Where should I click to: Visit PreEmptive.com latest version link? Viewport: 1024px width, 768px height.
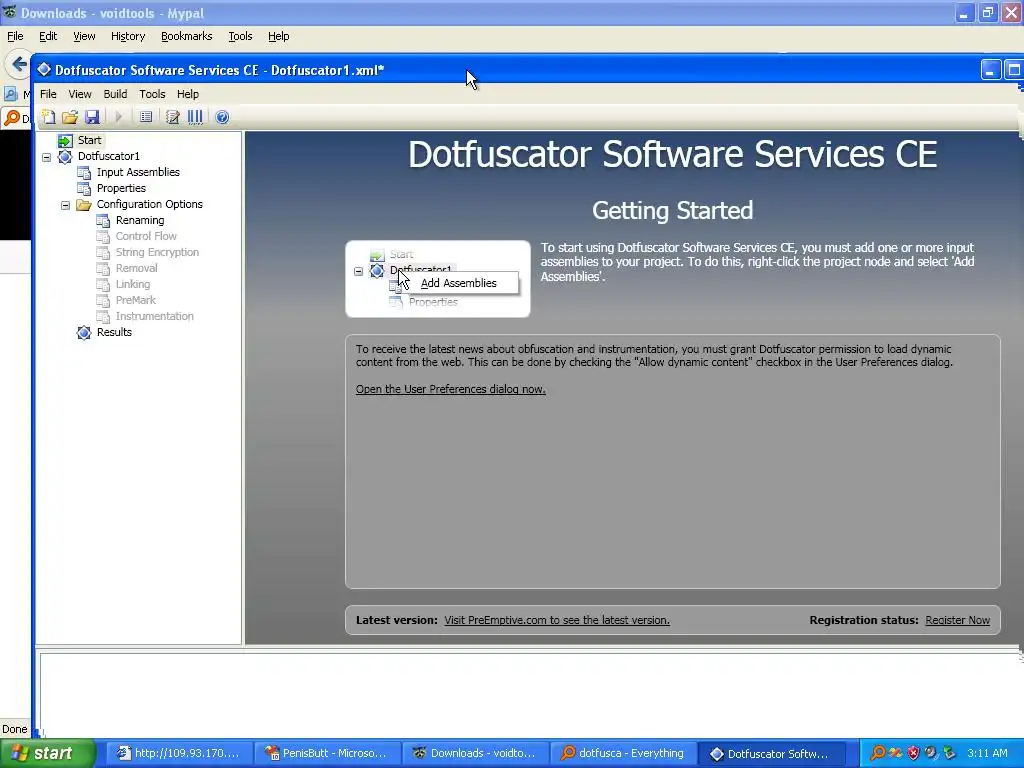point(557,620)
